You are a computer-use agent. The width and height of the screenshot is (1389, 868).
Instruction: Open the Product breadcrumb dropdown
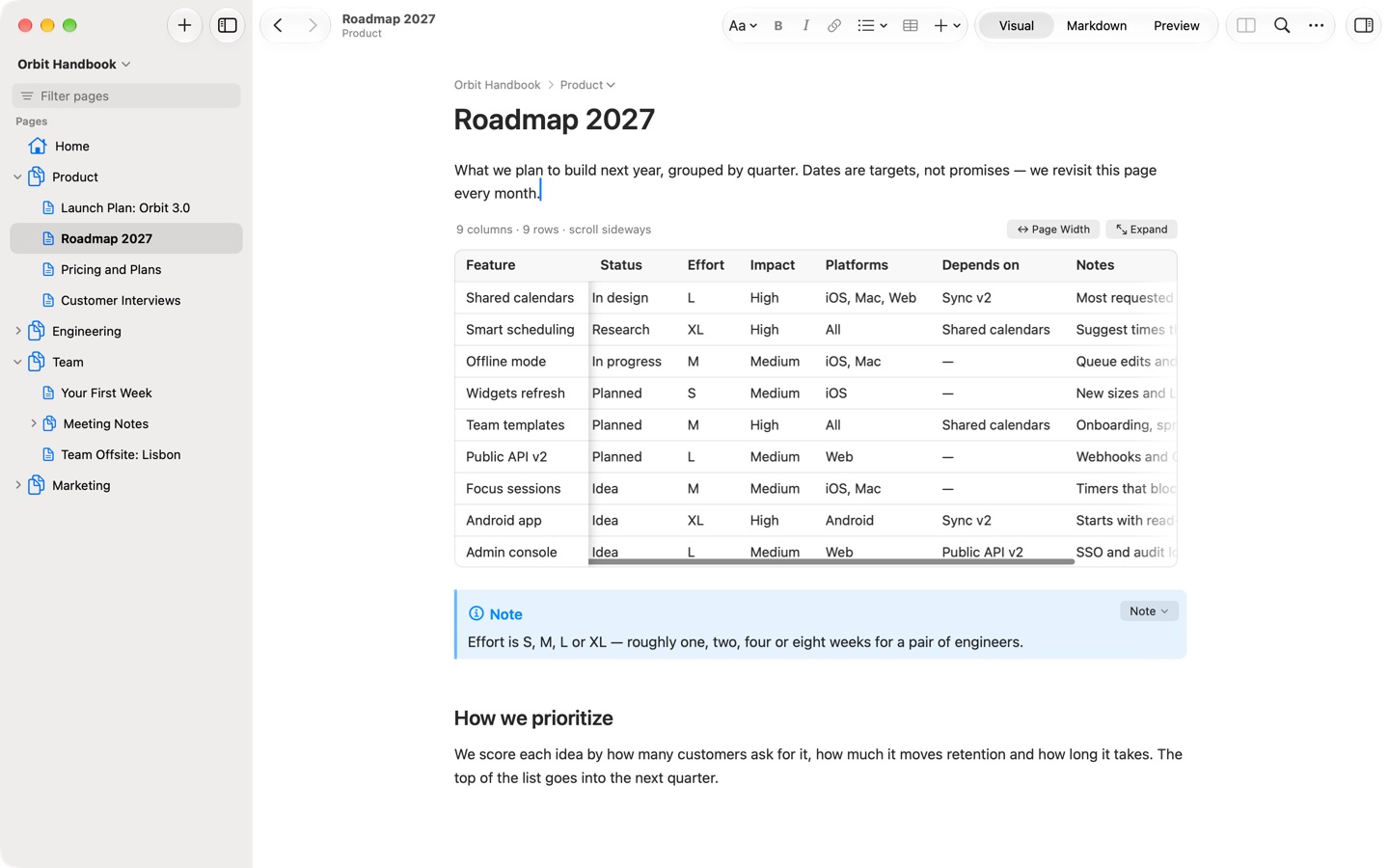pyautogui.click(x=587, y=85)
